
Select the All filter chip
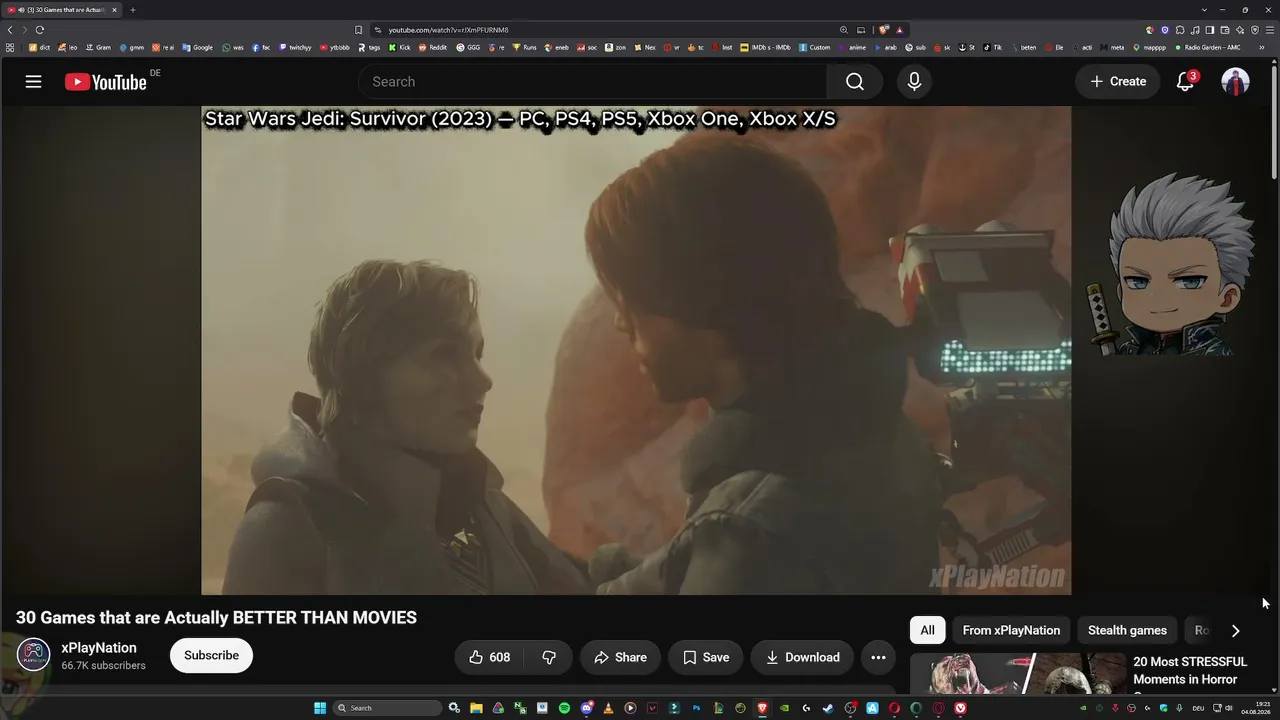tap(927, 630)
